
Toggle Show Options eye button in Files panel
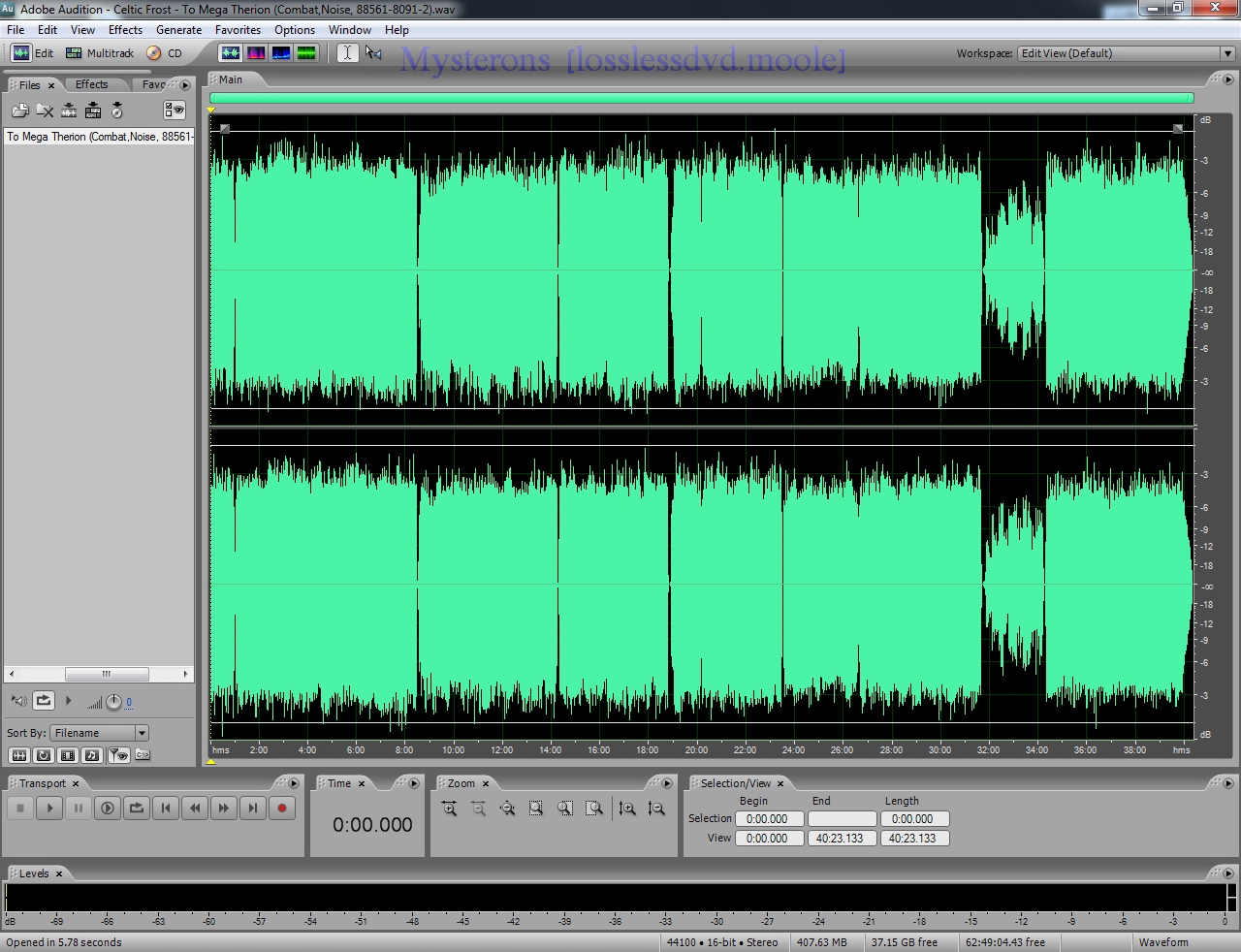point(175,111)
